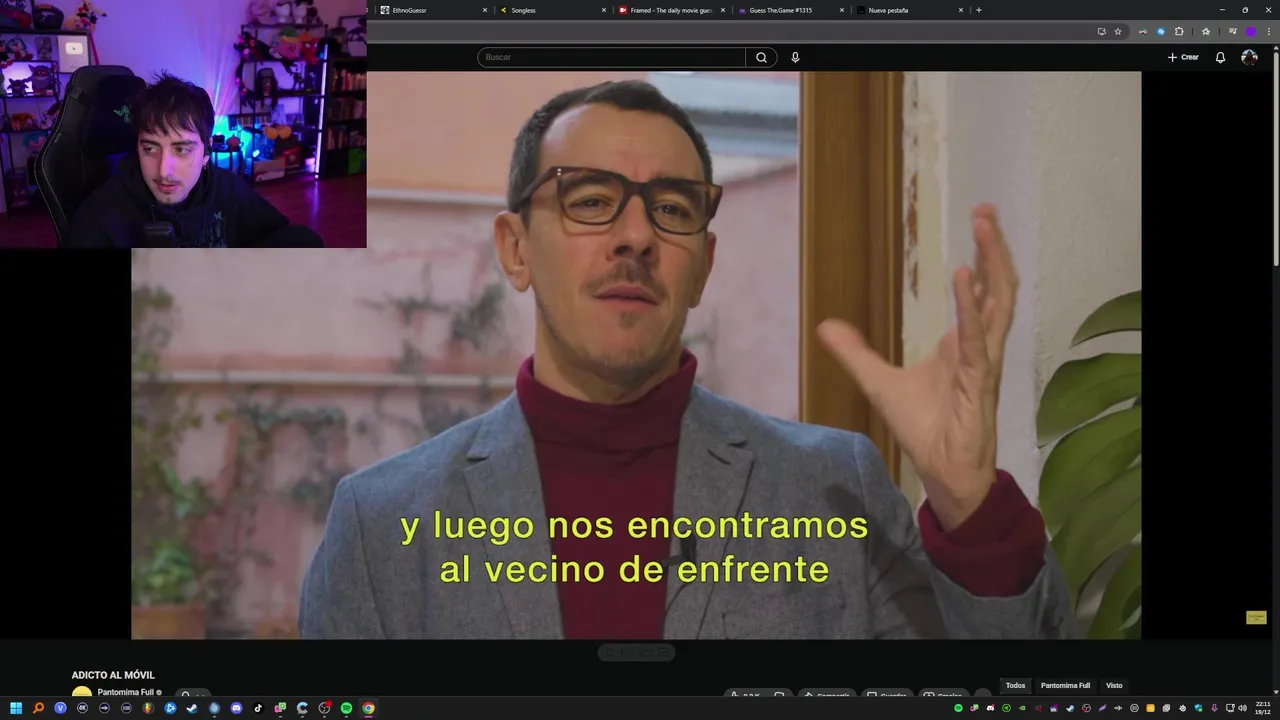Click the YouTube search magnifier button
This screenshot has width=1280, height=720.
coord(761,57)
